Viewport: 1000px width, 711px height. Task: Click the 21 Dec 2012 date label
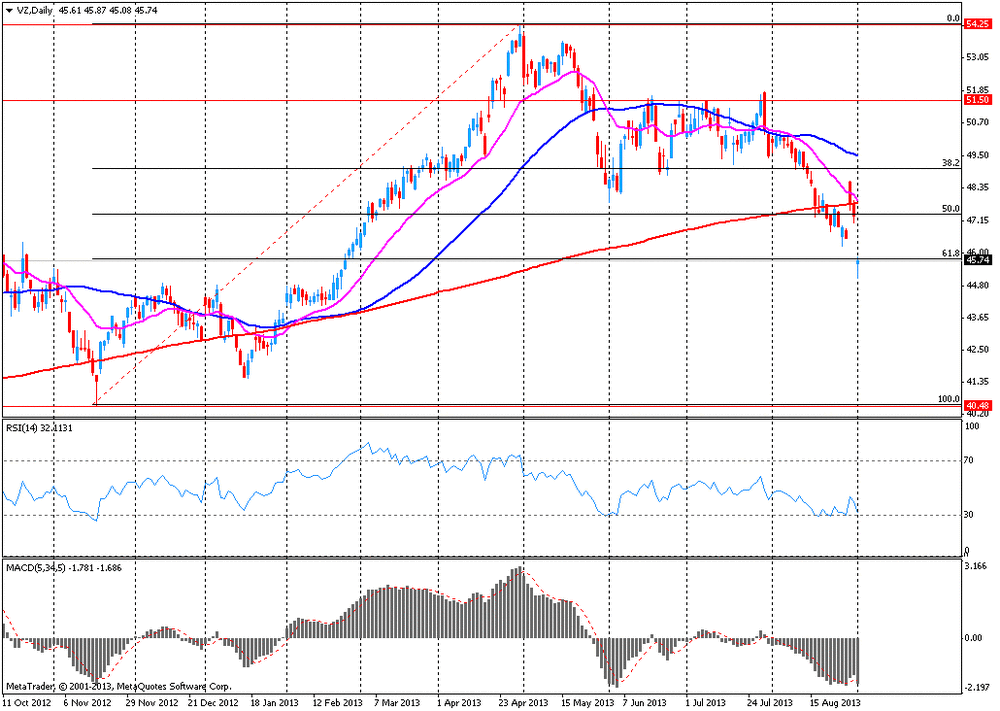coord(212,703)
